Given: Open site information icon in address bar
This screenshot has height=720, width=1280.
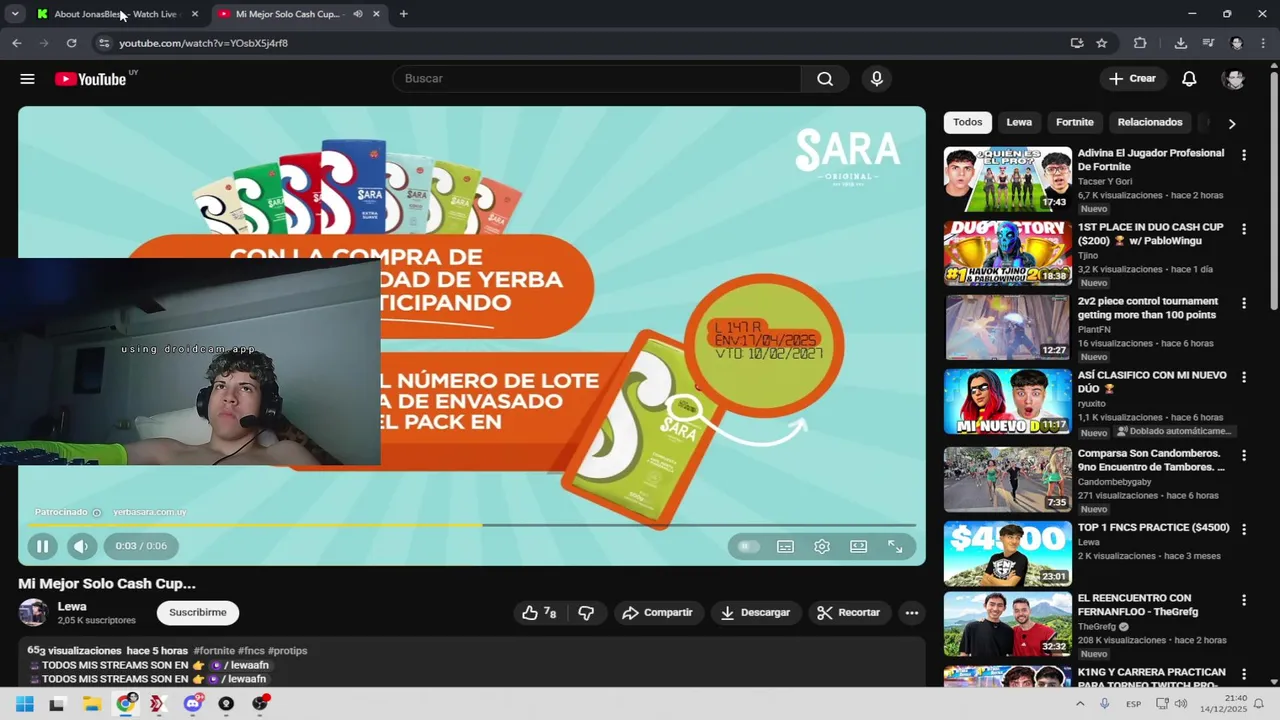Looking at the screenshot, I should (104, 43).
